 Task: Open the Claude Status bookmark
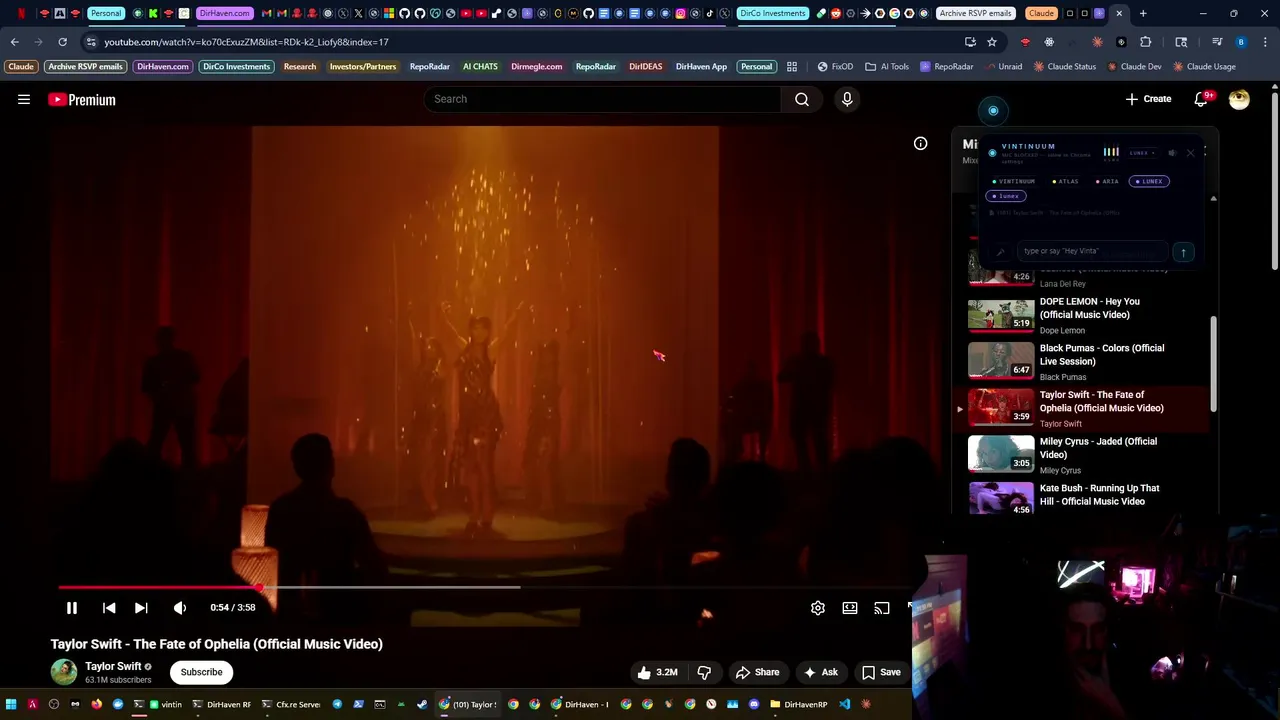pos(1065,66)
